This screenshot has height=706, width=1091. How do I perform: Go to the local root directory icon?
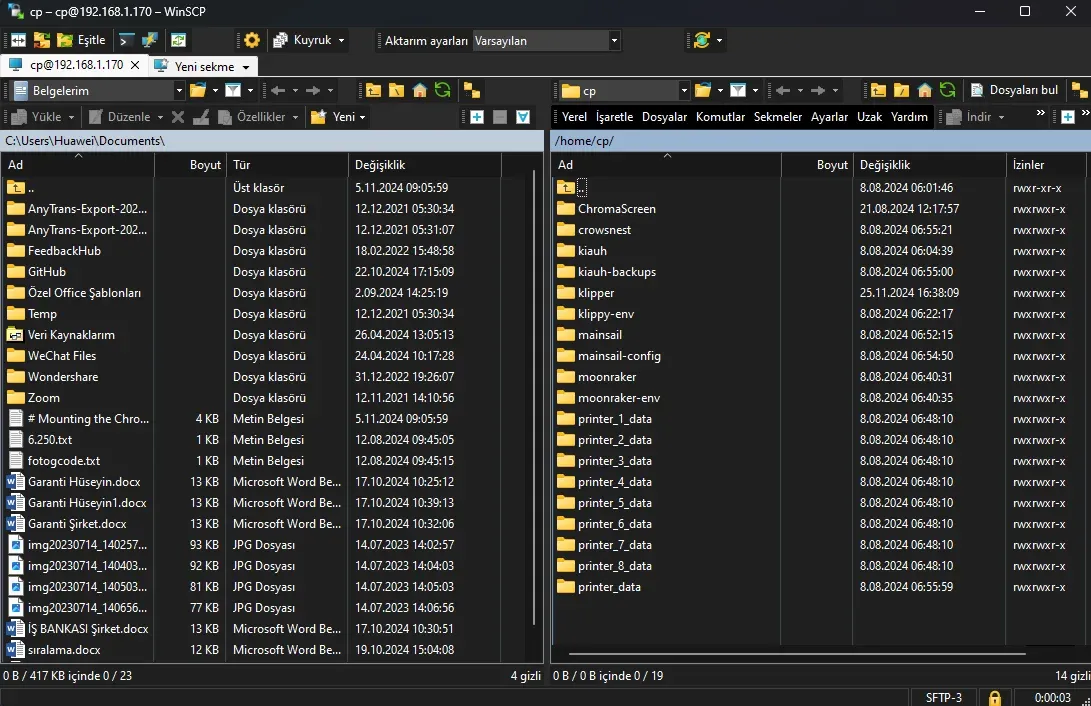397,90
